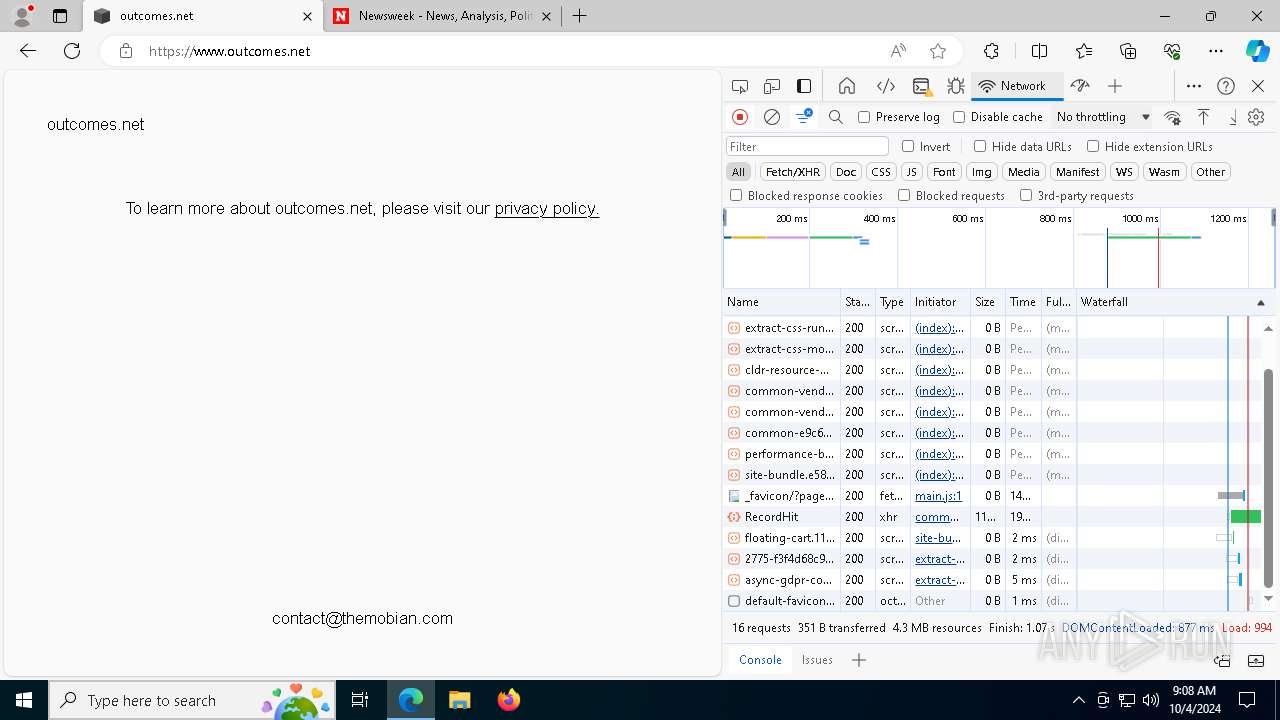
Task: Toggle the DevTools sidebar panel icon
Action: (x=804, y=86)
